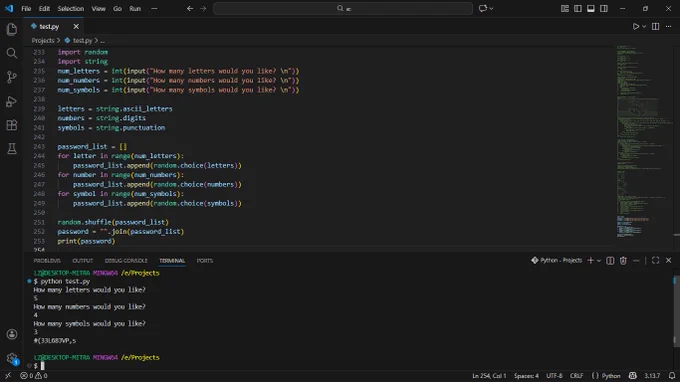Switch to the PORTS panel tab
The height and width of the screenshot is (382, 680).
coord(205,261)
